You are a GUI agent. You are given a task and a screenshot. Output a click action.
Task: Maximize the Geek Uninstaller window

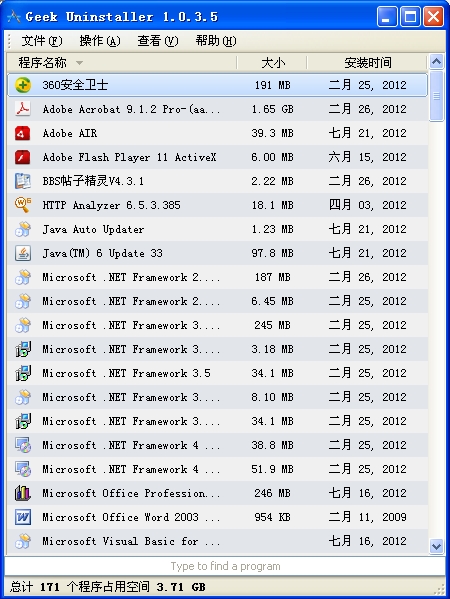point(410,17)
